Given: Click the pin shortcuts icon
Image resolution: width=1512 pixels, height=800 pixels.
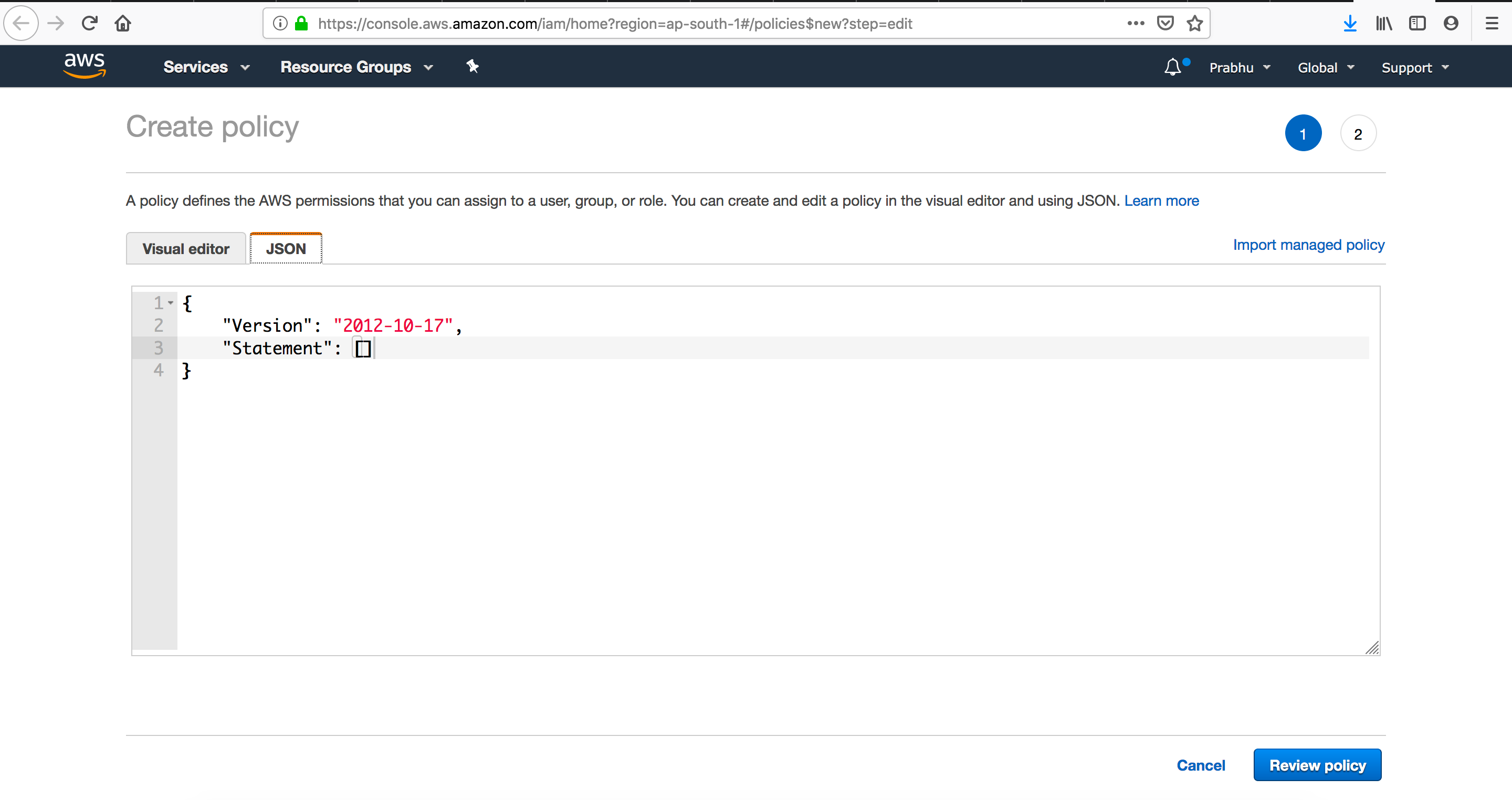Looking at the screenshot, I should pos(472,66).
